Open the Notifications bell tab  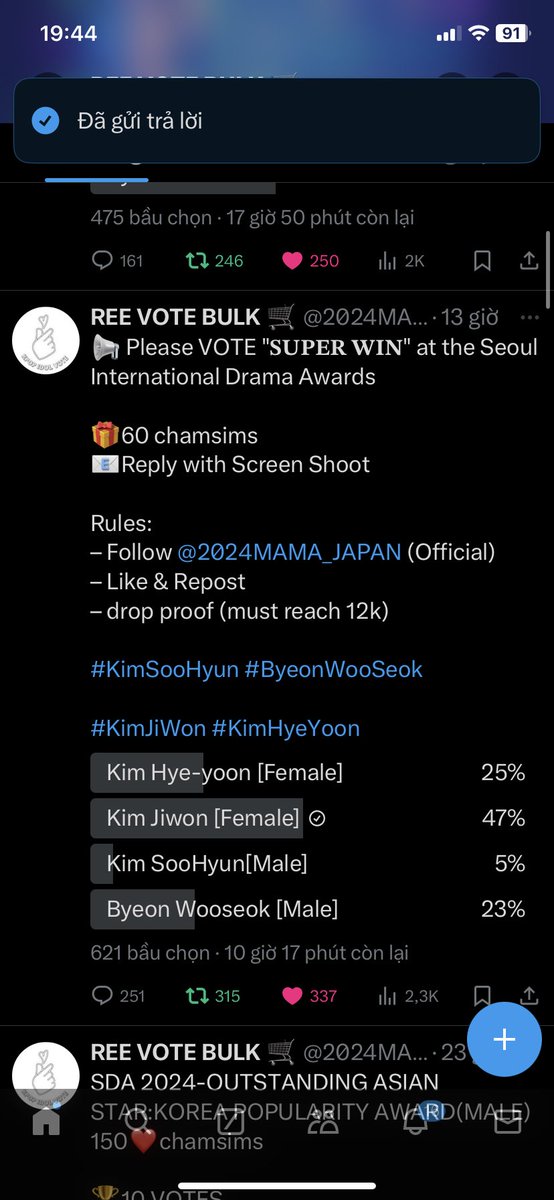pos(416,1122)
